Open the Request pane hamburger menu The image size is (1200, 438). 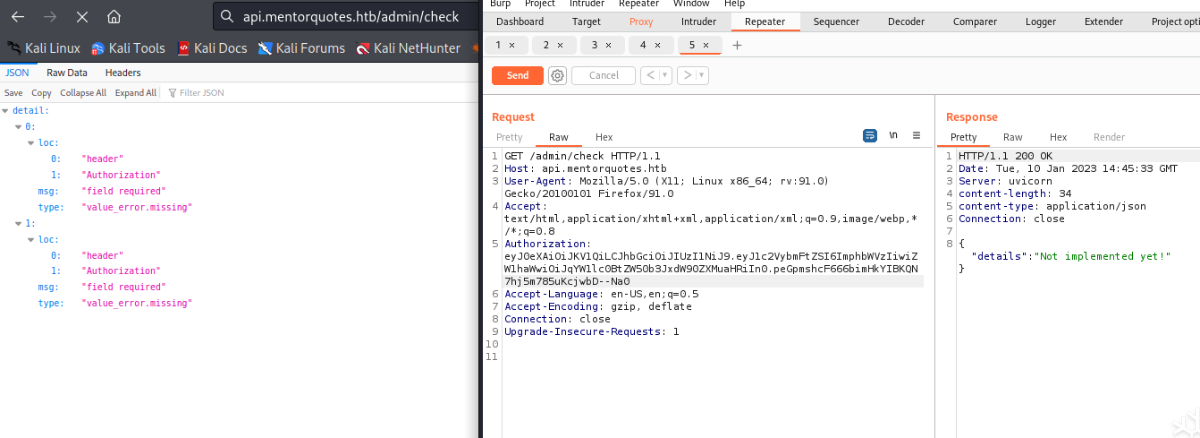pyautogui.click(x=916, y=135)
